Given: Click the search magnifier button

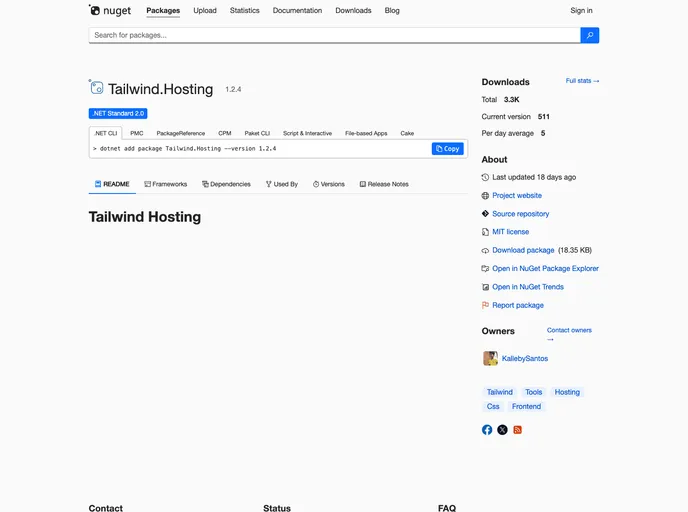Looking at the screenshot, I should (589, 35).
